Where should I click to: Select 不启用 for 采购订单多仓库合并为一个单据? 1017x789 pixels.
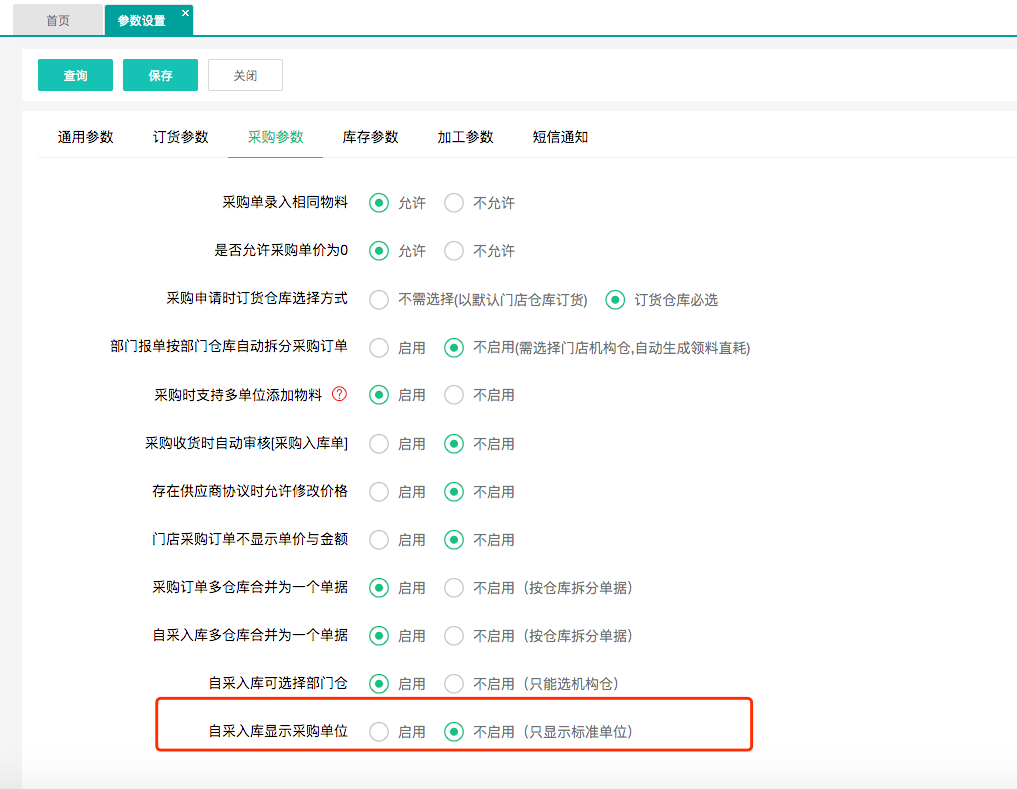[x=454, y=587]
